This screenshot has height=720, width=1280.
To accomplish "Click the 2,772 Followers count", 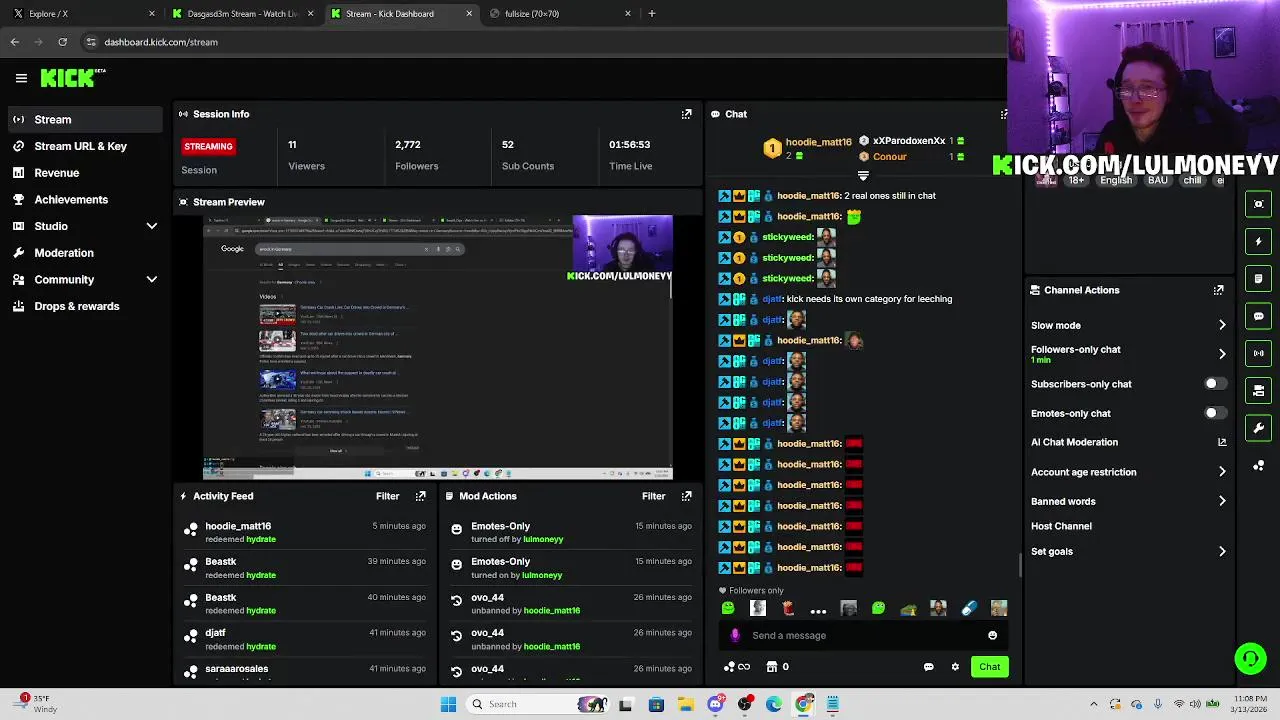I will (408, 144).
